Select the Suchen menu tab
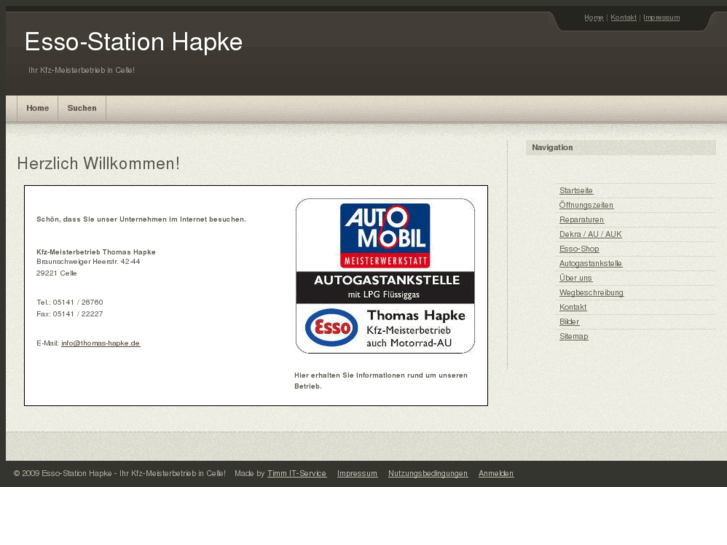The height and width of the screenshot is (545, 727). tap(82, 108)
